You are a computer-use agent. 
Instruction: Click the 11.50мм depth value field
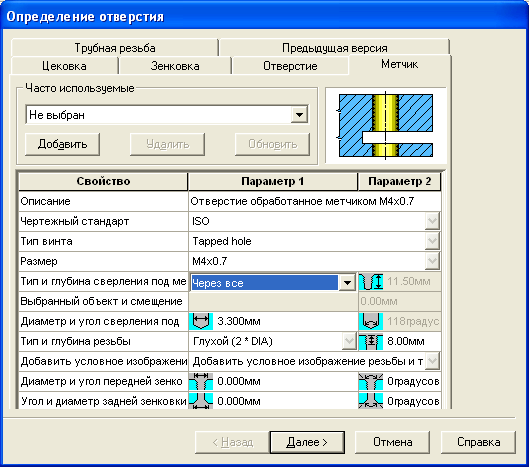coord(412,281)
